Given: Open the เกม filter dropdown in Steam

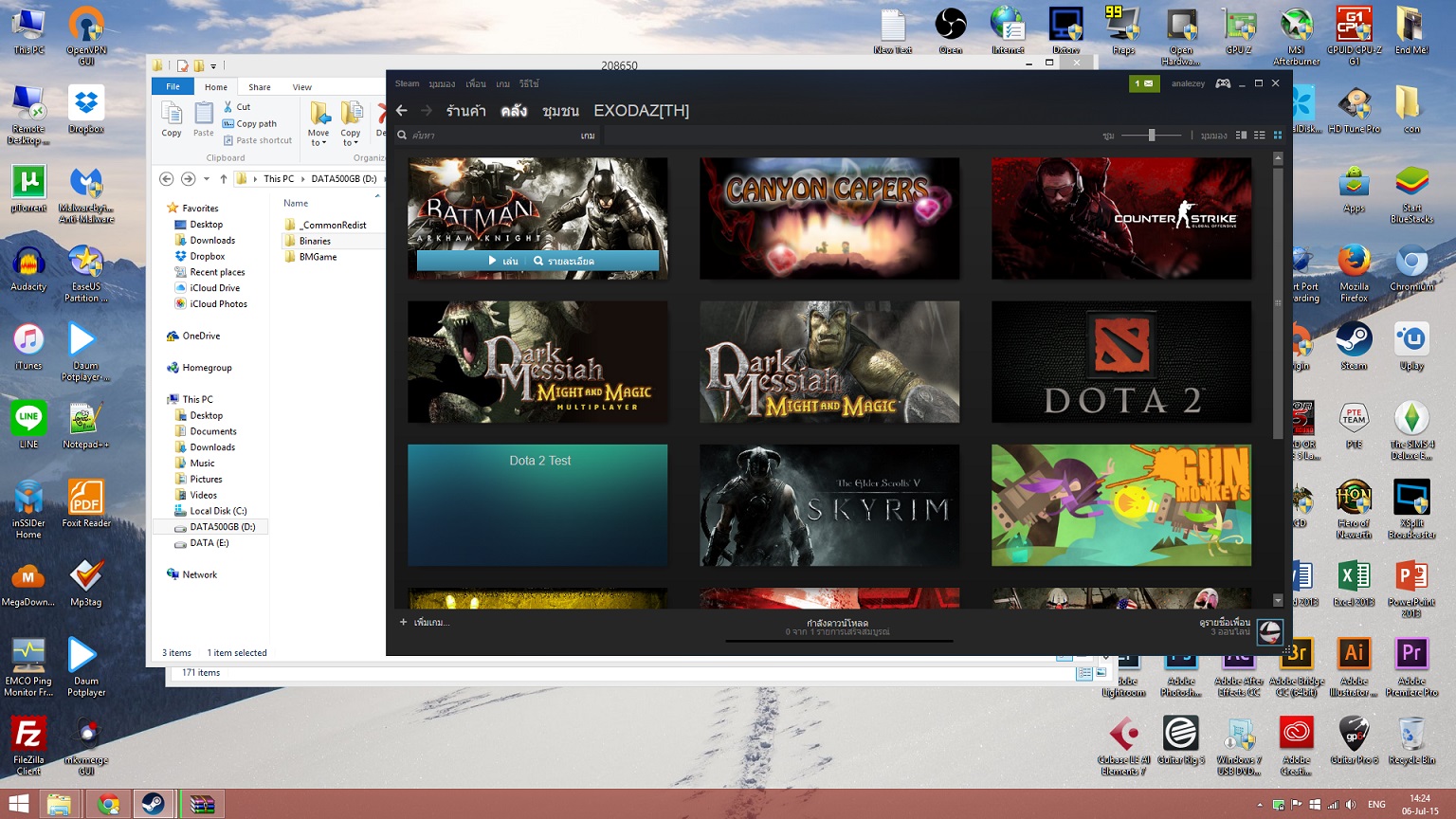Looking at the screenshot, I should [588, 136].
